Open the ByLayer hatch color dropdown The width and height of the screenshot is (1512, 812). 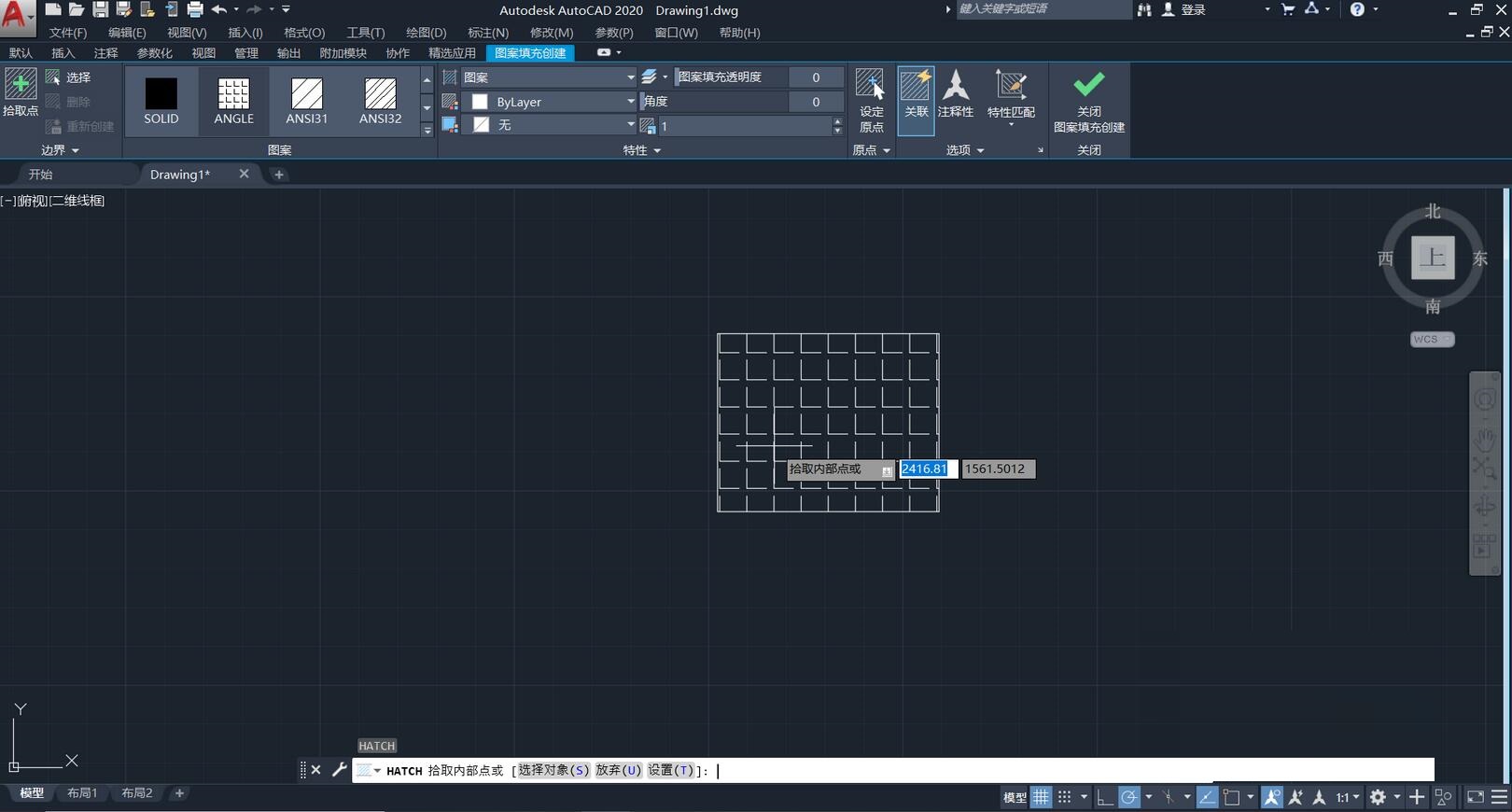(x=549, y=102)
